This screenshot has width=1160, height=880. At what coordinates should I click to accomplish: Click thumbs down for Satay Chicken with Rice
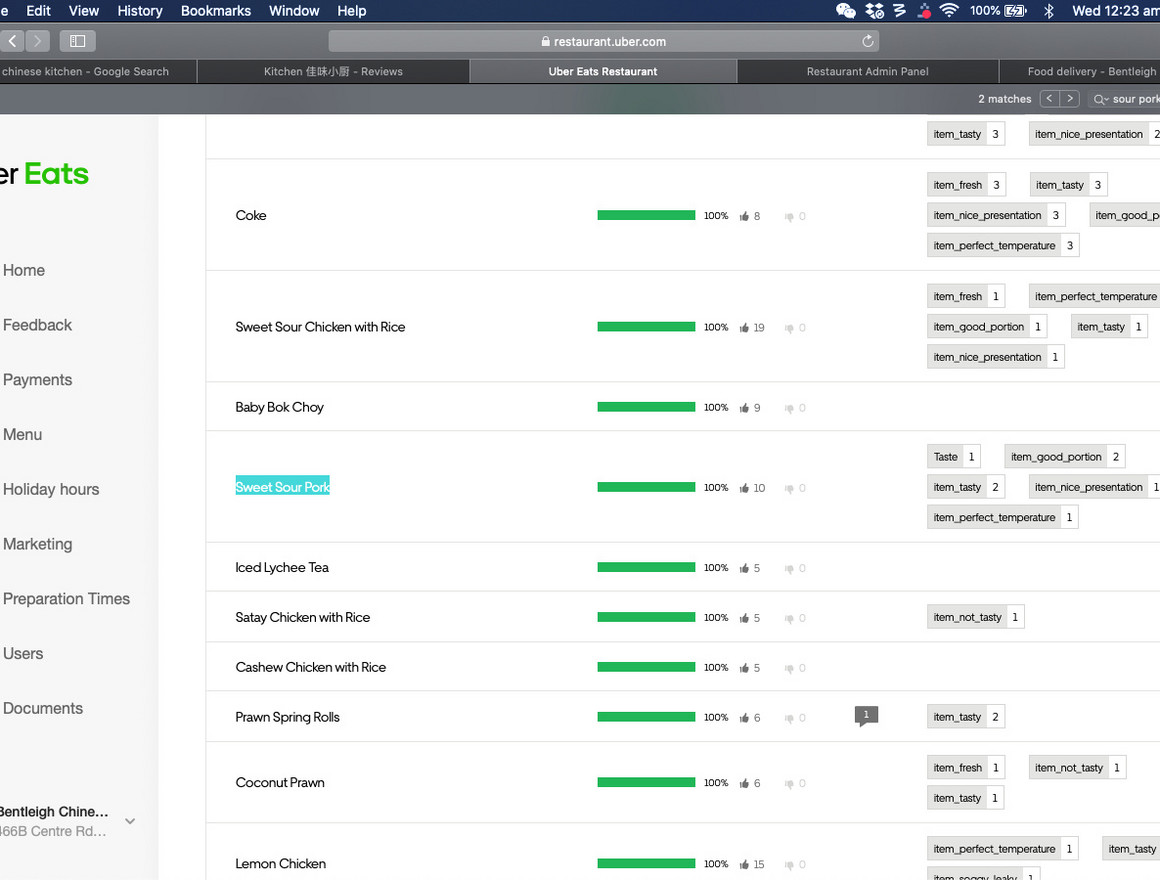tap(789, 618)
